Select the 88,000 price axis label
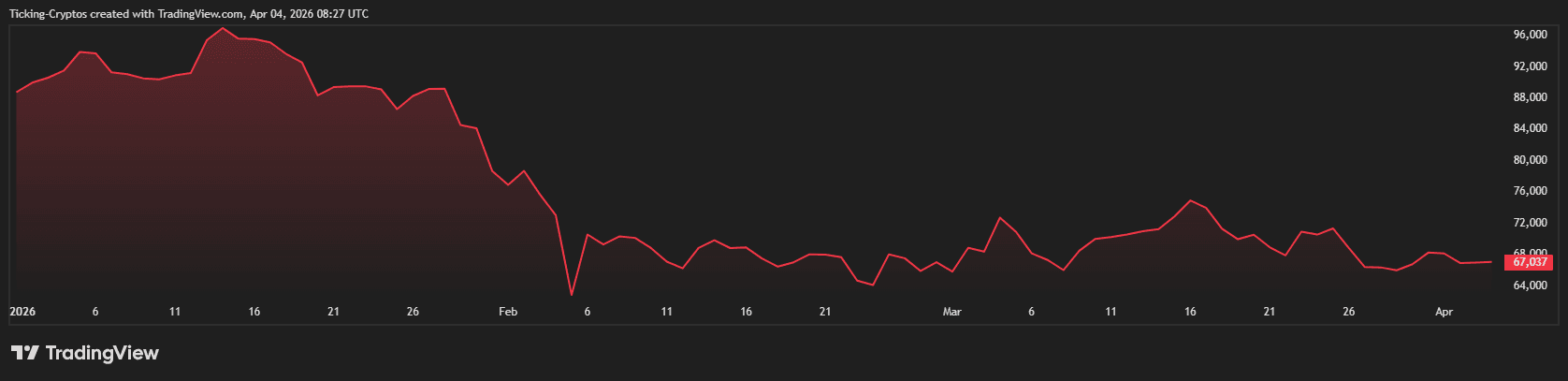 coord(1530,97)
